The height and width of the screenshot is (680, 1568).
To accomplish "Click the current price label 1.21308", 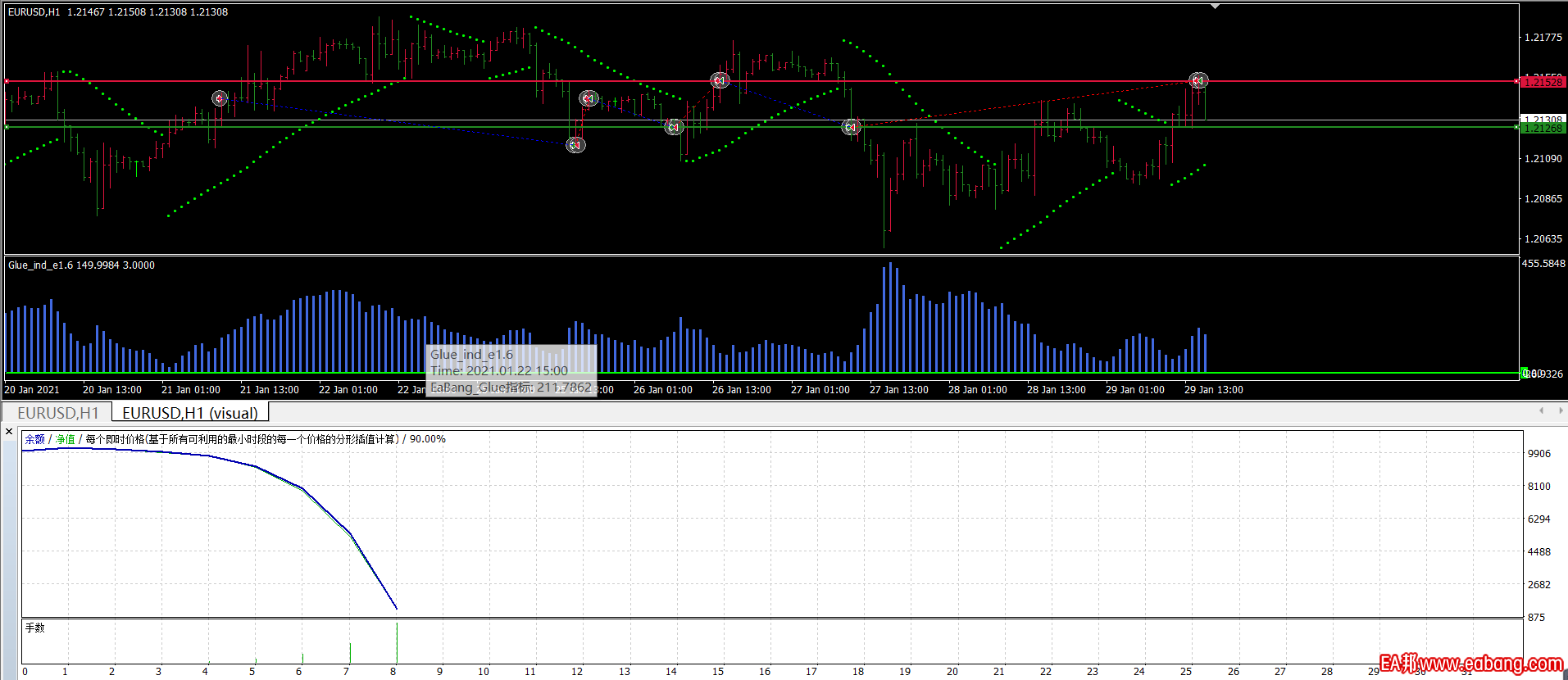I will point(1543,120).
